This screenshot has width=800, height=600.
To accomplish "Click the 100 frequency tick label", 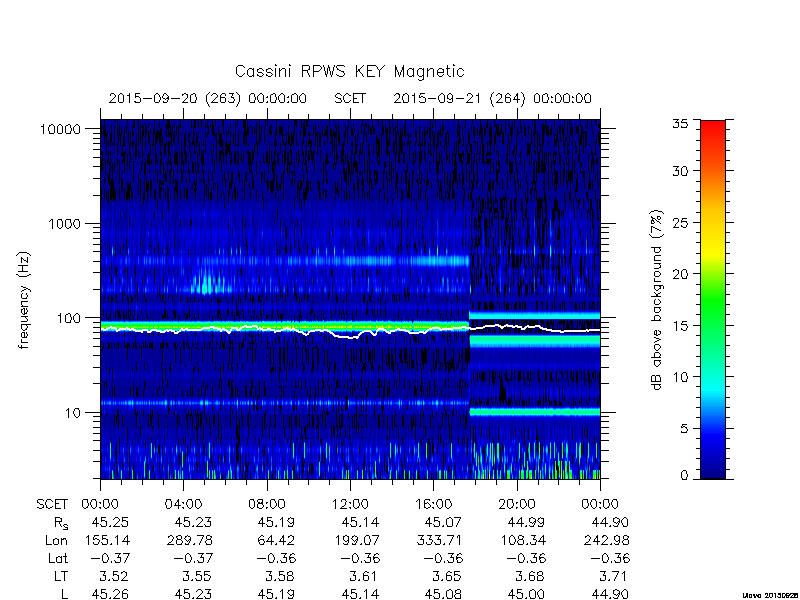I will [x=69, y=318].
